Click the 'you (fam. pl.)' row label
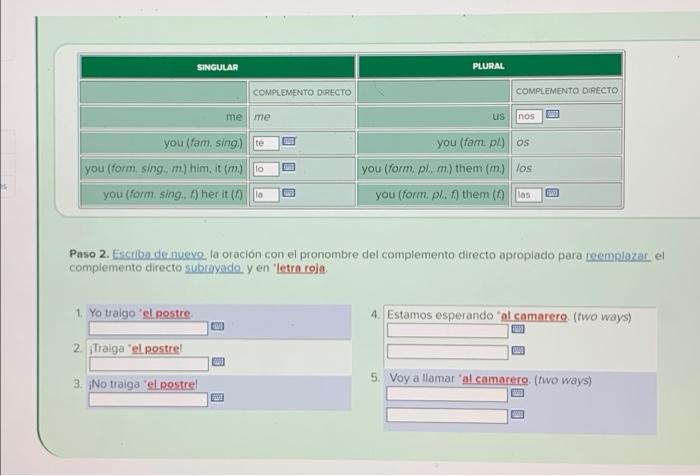700x476 pixels. 471,142
